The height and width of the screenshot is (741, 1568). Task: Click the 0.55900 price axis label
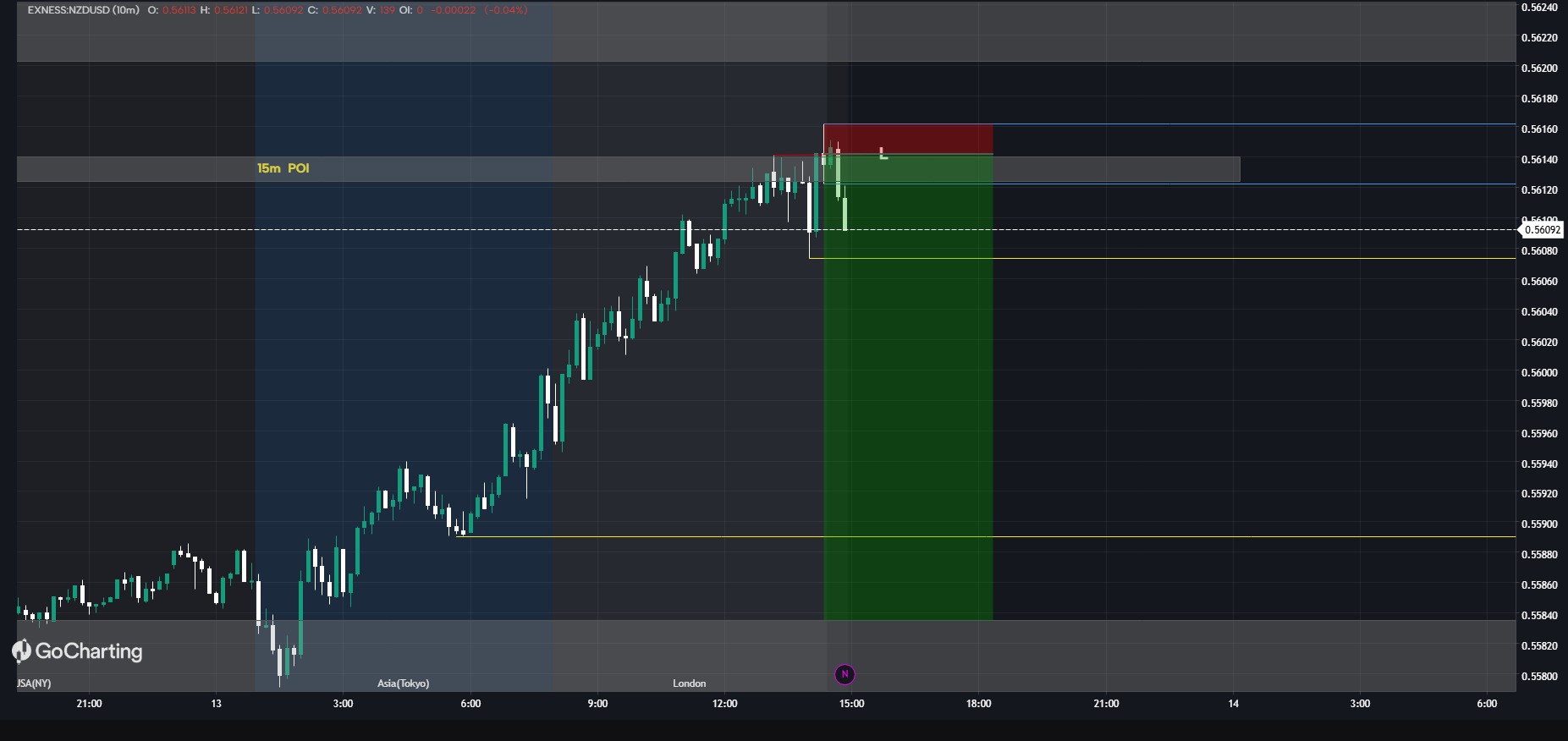pos(1539,524)
